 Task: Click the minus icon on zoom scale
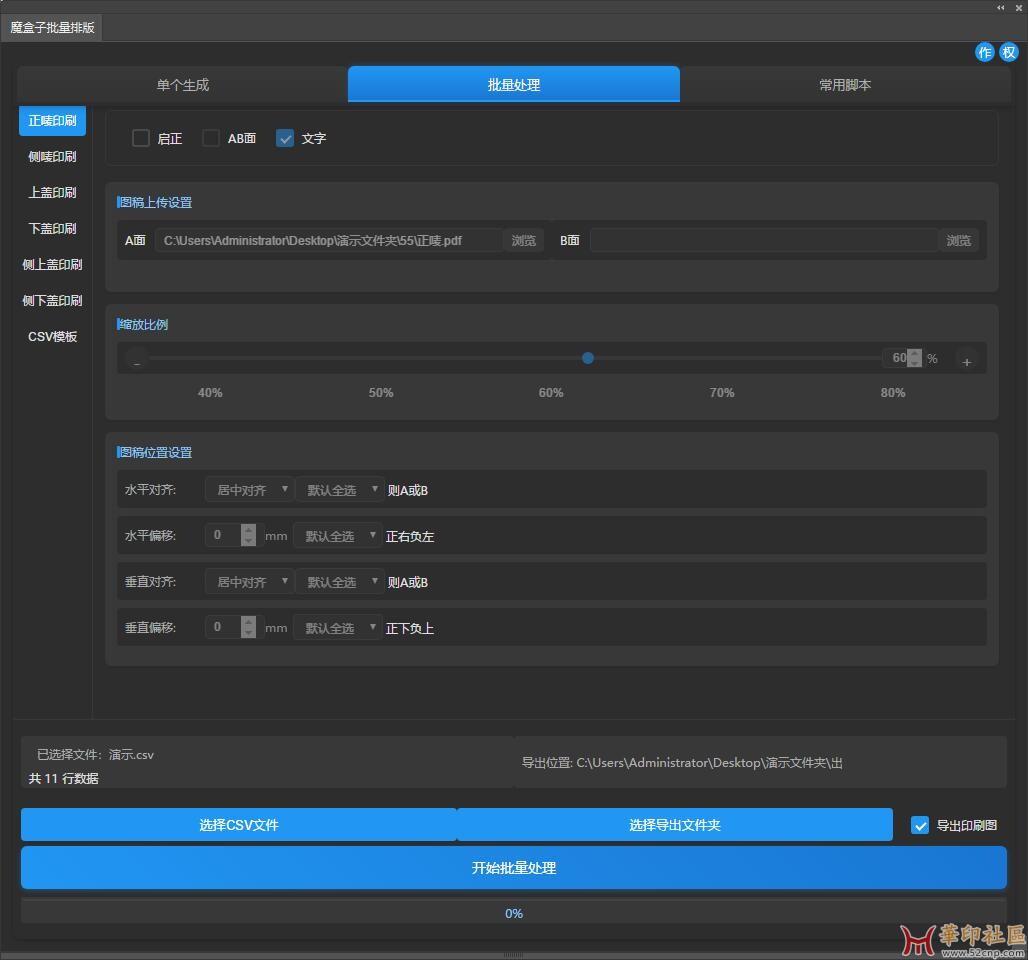tap(137, 361)
